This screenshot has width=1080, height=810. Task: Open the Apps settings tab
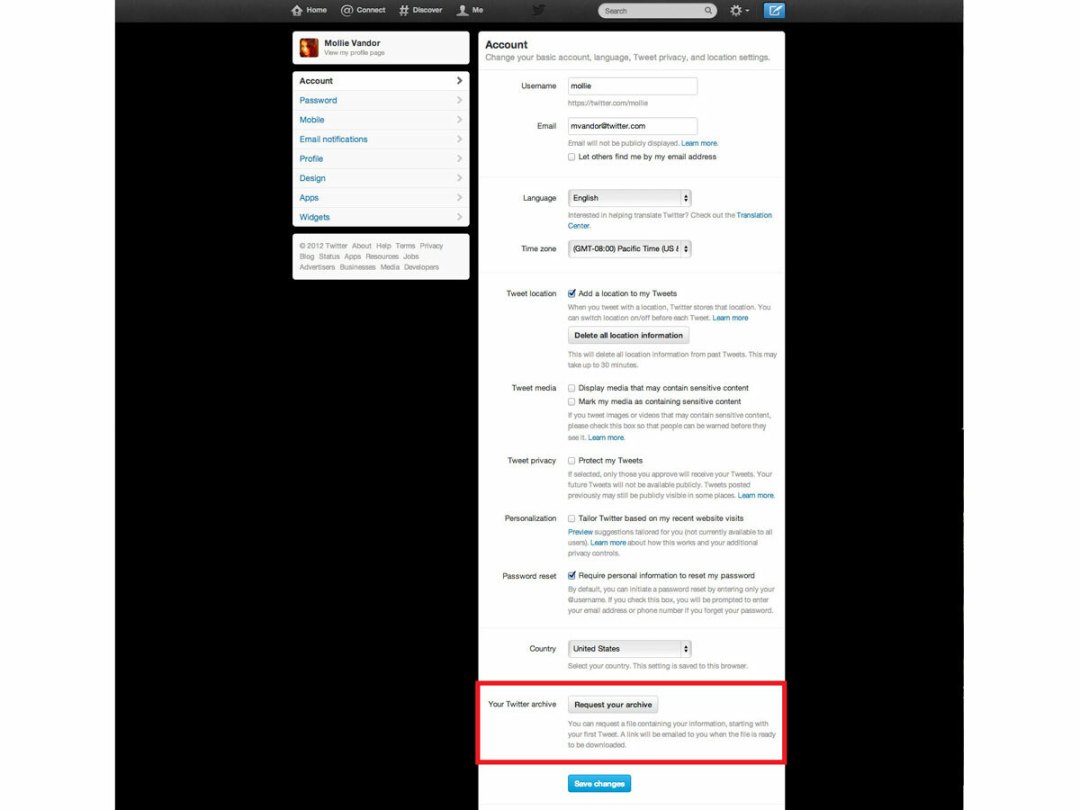(381, 198)
